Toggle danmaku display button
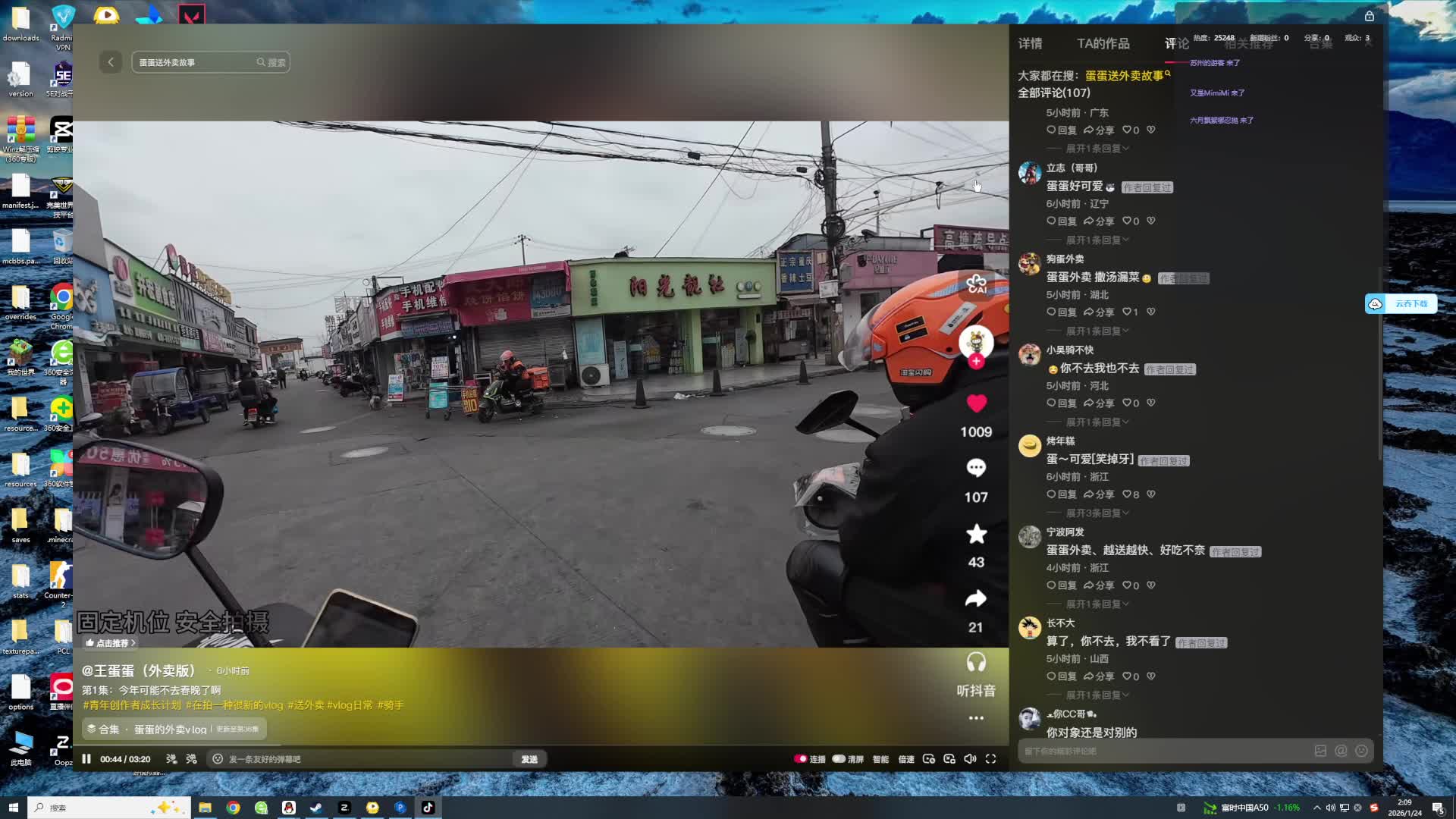Screen dimensions: 1456x819 [171, 759]
